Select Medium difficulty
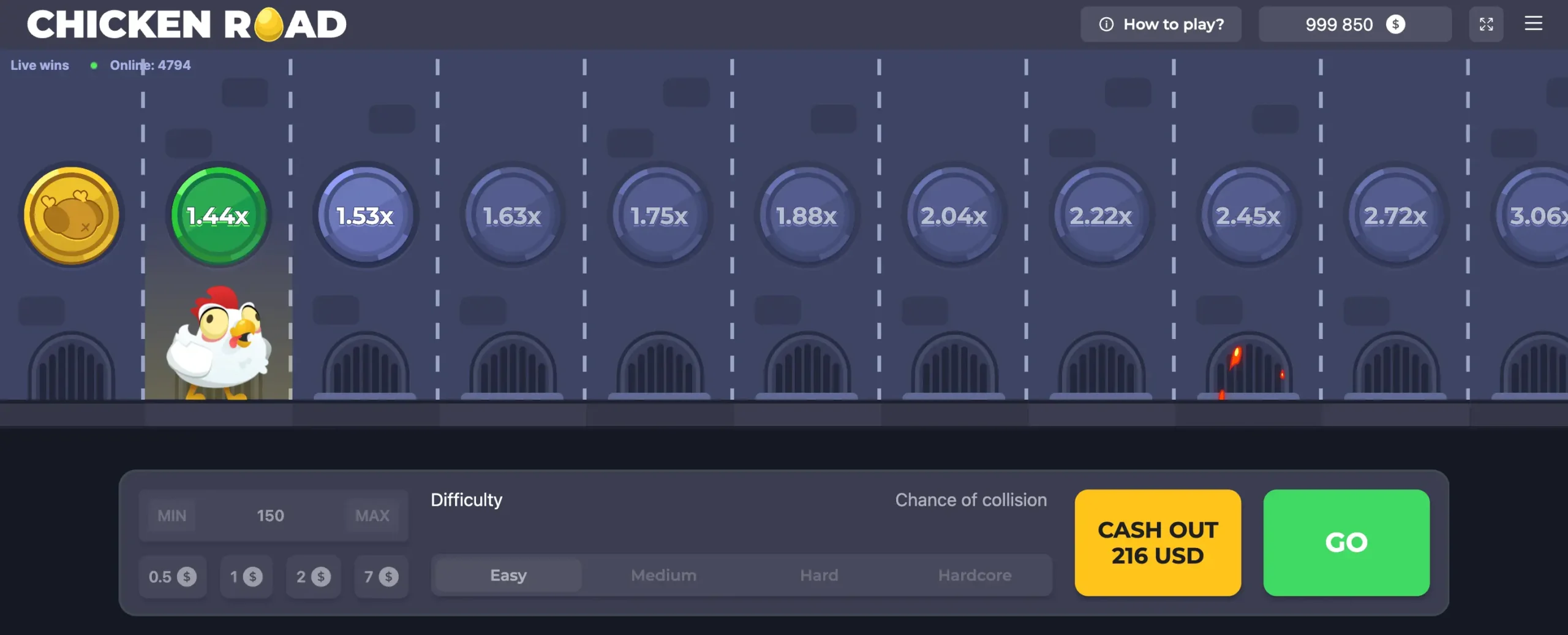 pos(663,575)
